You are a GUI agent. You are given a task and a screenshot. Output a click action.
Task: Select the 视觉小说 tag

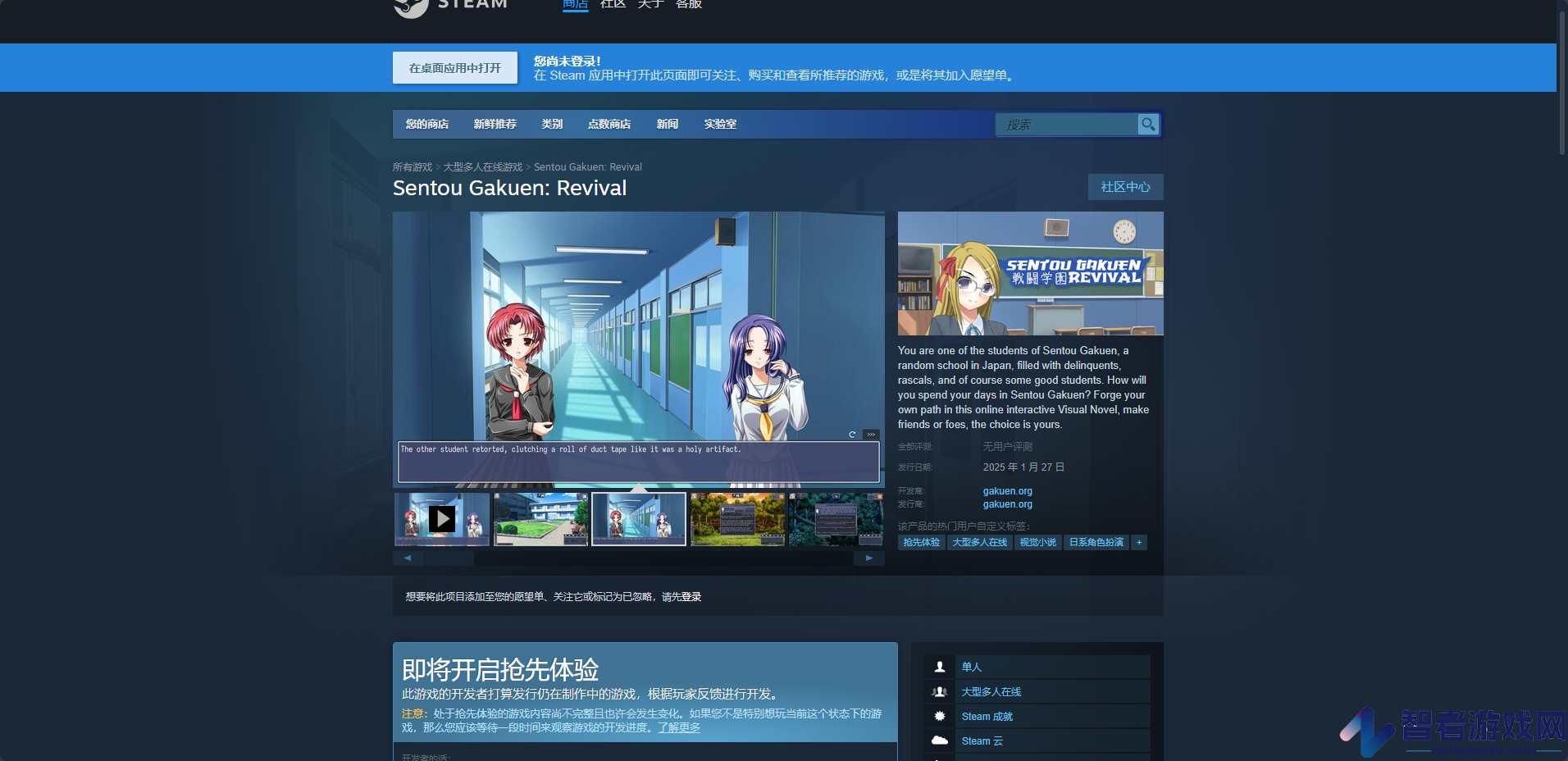click(1038, 542)
